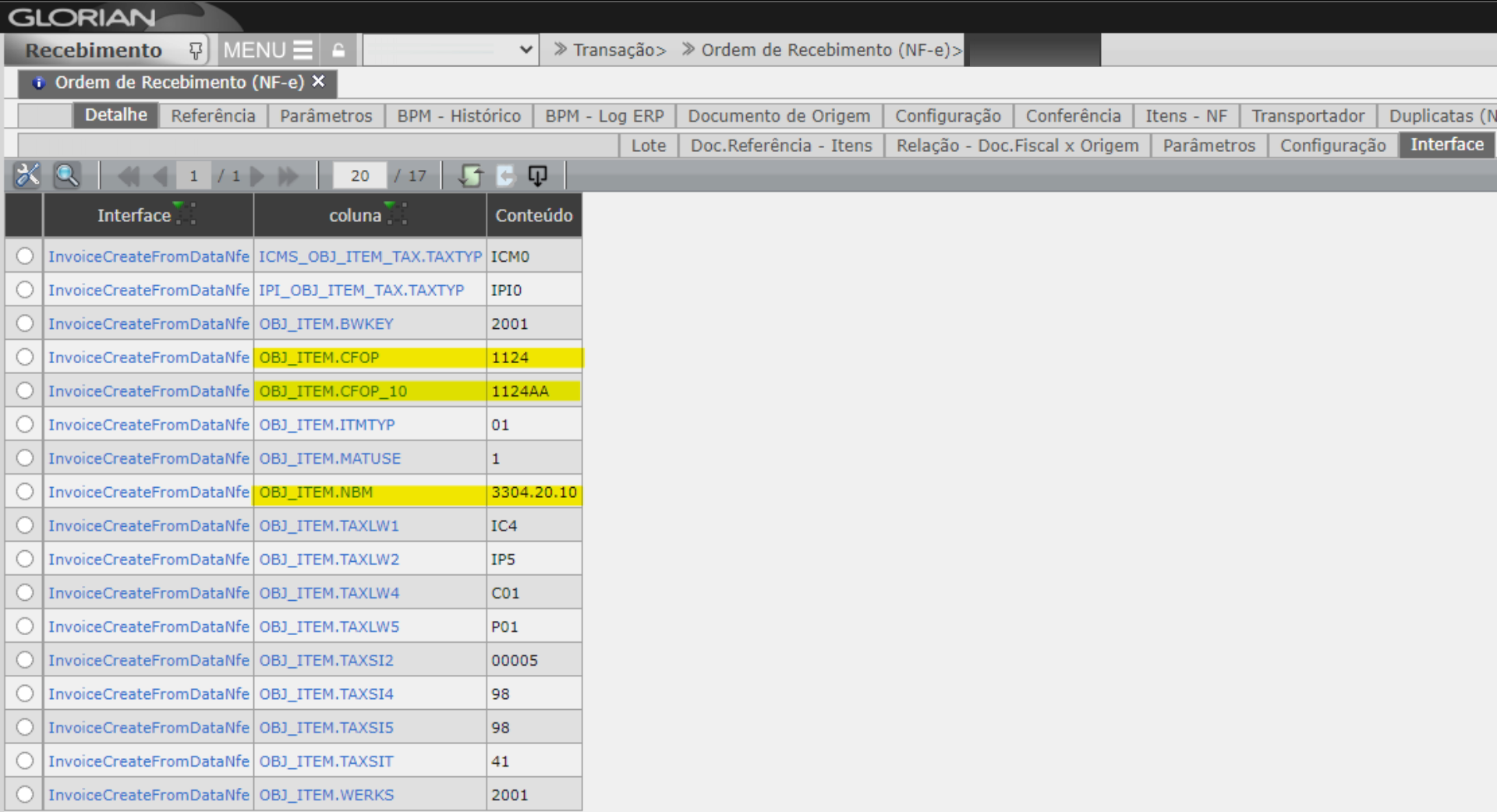
Task: Open the MENU button
Action: (x=267, y=51)
